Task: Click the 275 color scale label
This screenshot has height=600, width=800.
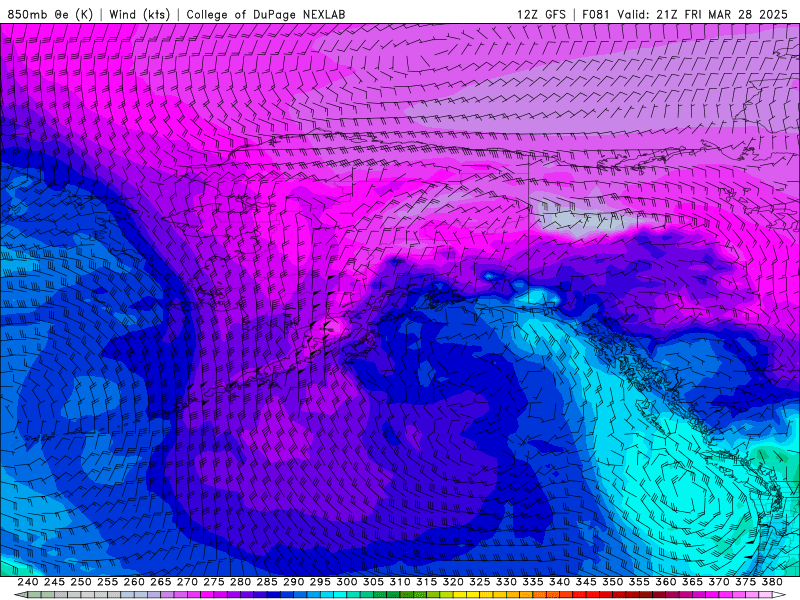Action: point(213,582)
